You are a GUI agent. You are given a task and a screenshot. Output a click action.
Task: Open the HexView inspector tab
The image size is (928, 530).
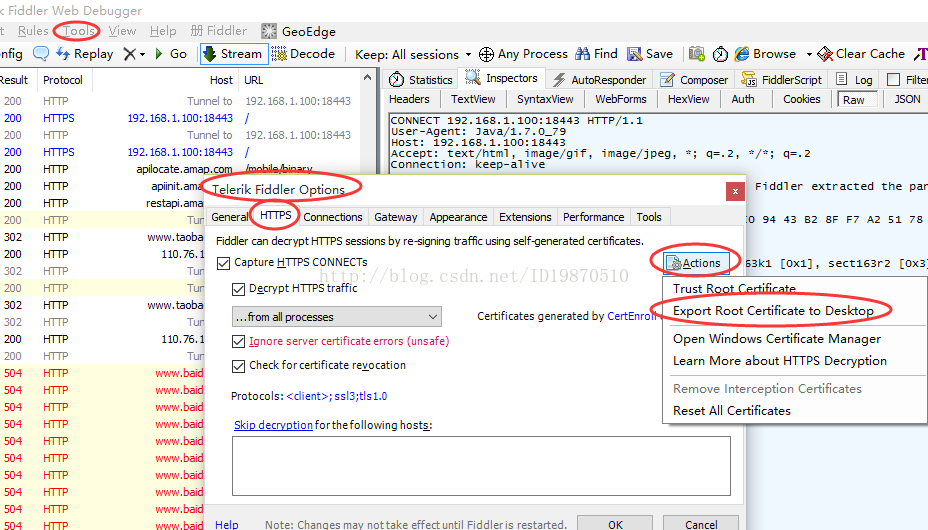coord(688,99)
